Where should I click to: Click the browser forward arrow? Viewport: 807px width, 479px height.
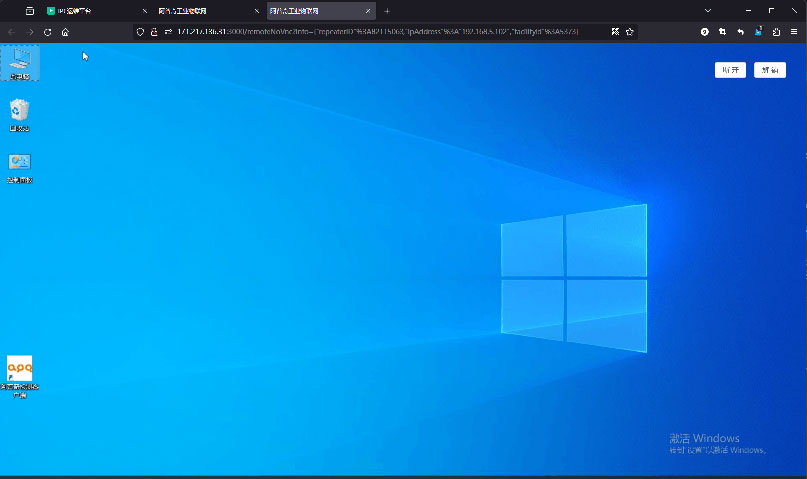[x=30, y=32]
